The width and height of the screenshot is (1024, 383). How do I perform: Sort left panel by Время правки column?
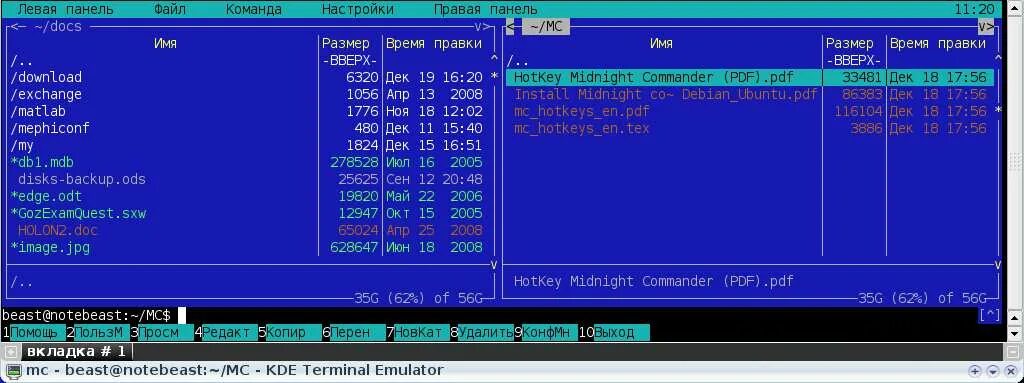(x=434, y=44)
